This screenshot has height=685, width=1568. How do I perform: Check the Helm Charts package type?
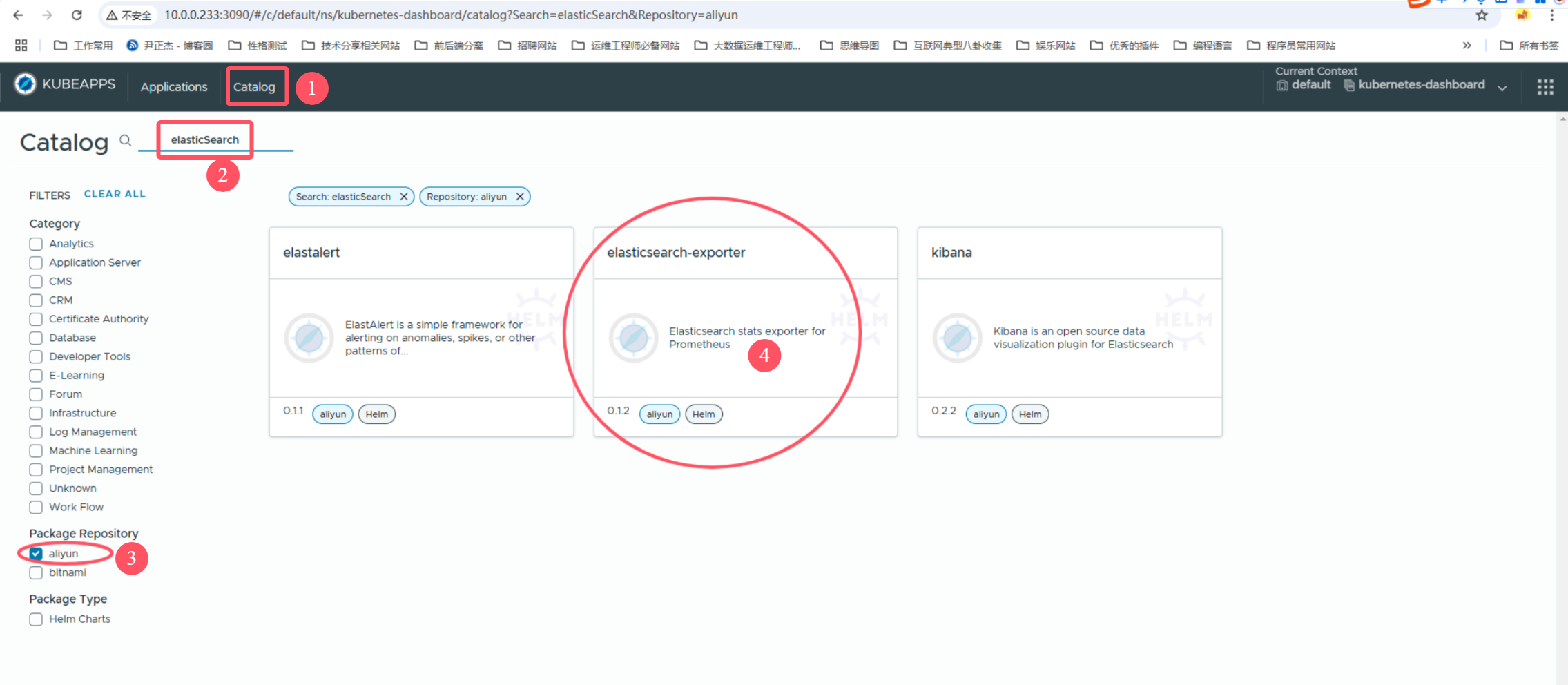(x=36, y=619)
